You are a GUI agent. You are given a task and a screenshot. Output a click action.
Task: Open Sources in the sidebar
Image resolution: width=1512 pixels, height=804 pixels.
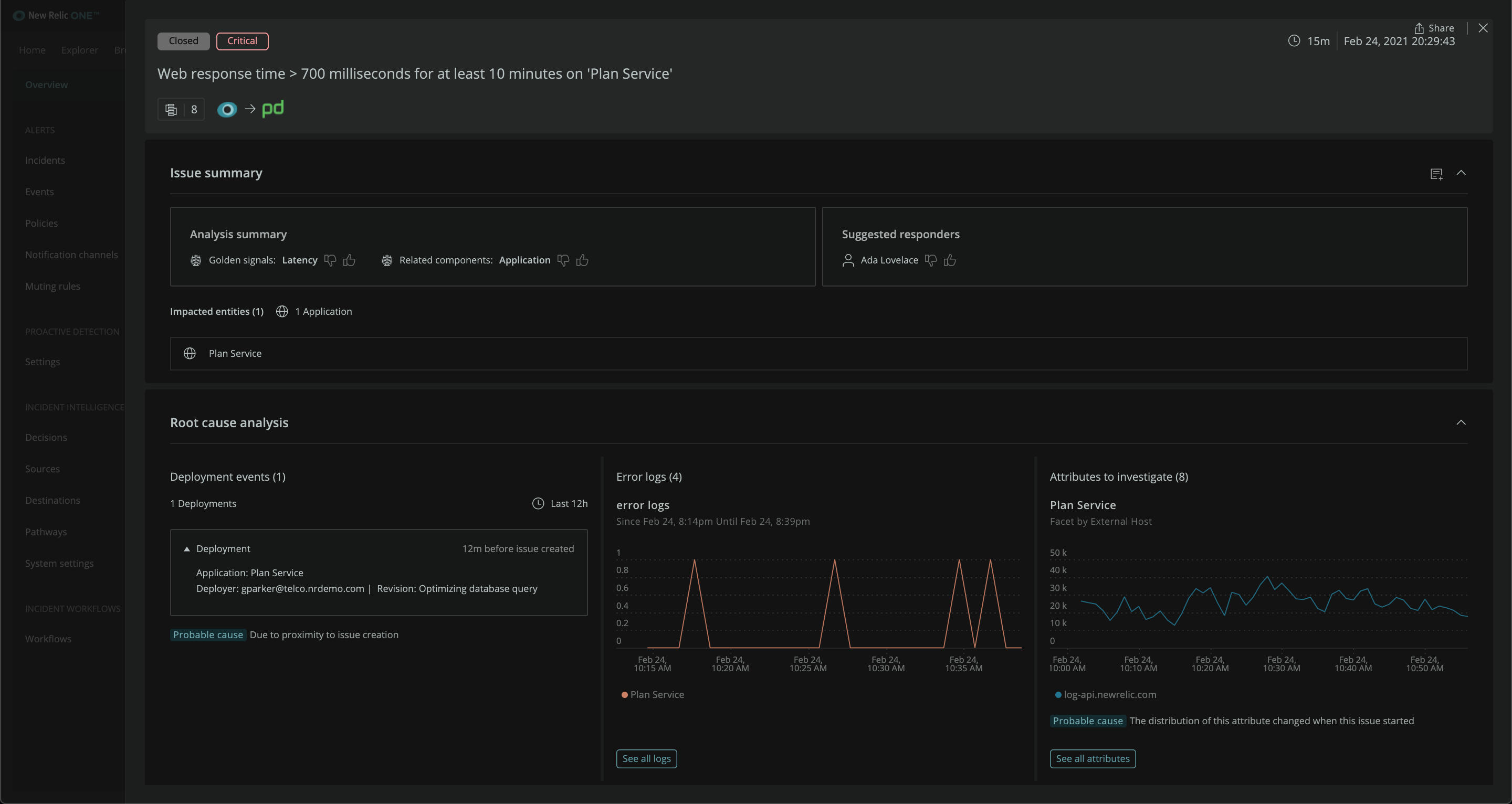pos(42,469)
